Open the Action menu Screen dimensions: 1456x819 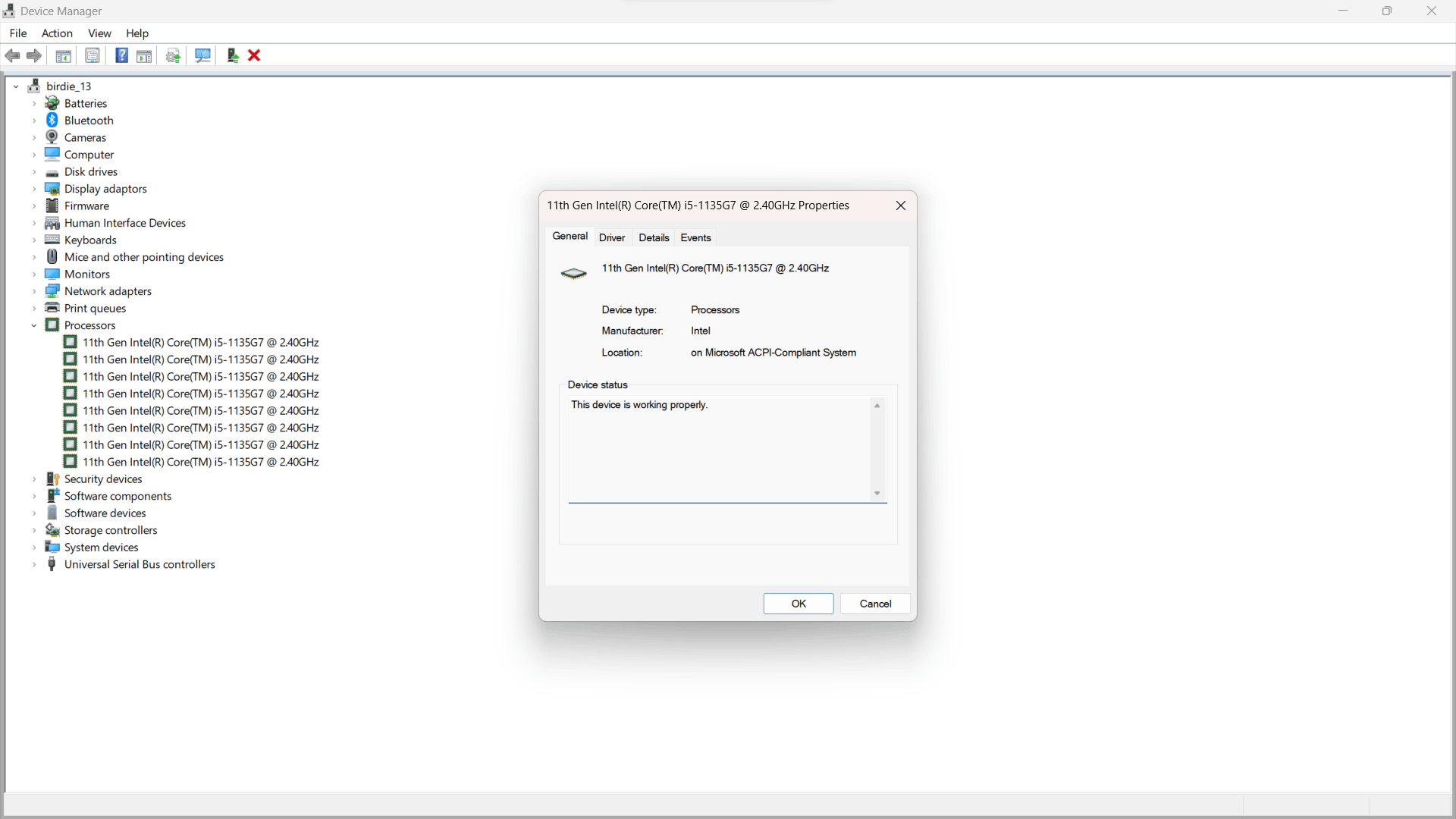pos(57,33)
